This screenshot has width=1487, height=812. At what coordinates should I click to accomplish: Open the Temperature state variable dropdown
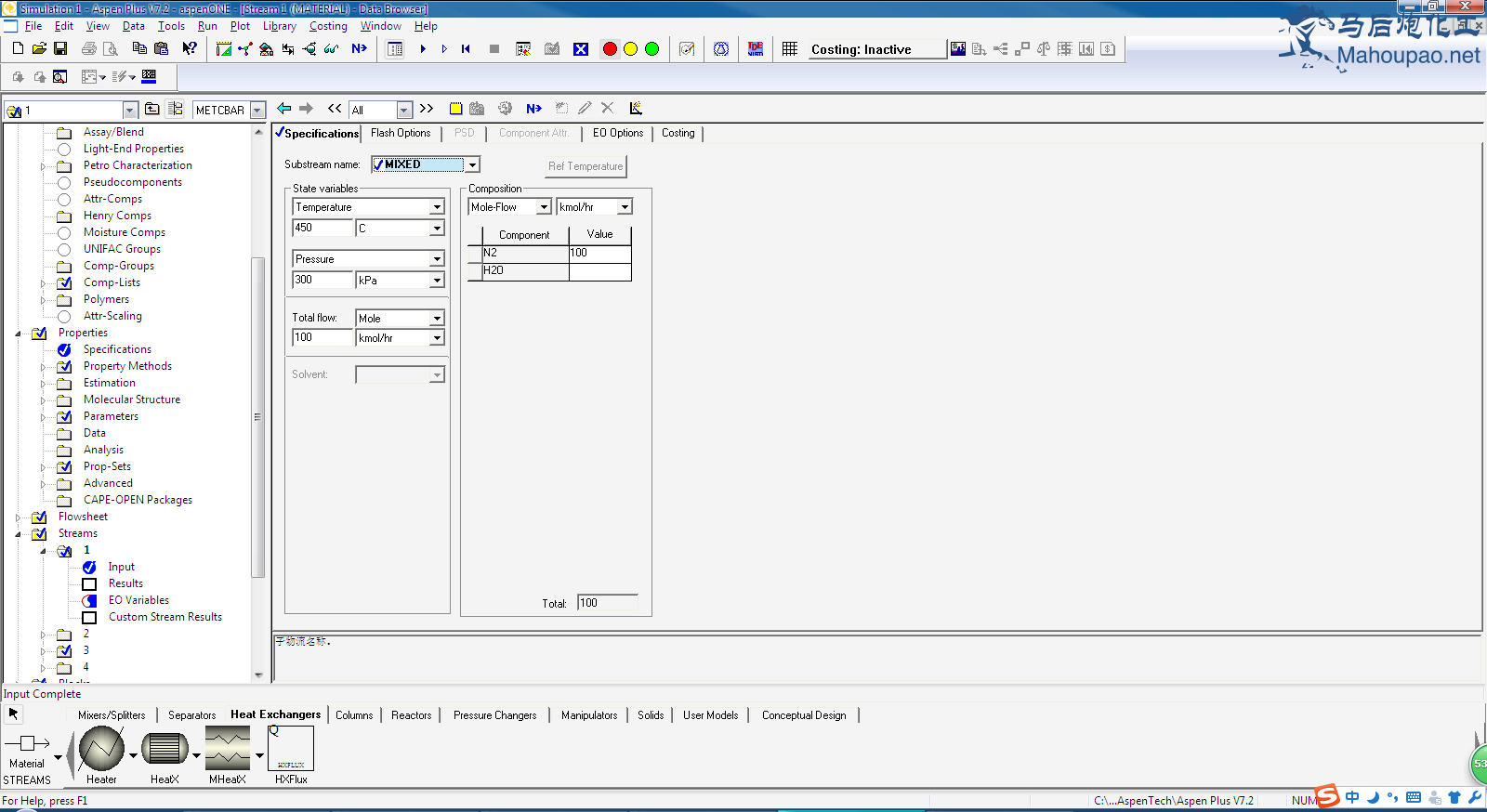[x=437, y=207]
